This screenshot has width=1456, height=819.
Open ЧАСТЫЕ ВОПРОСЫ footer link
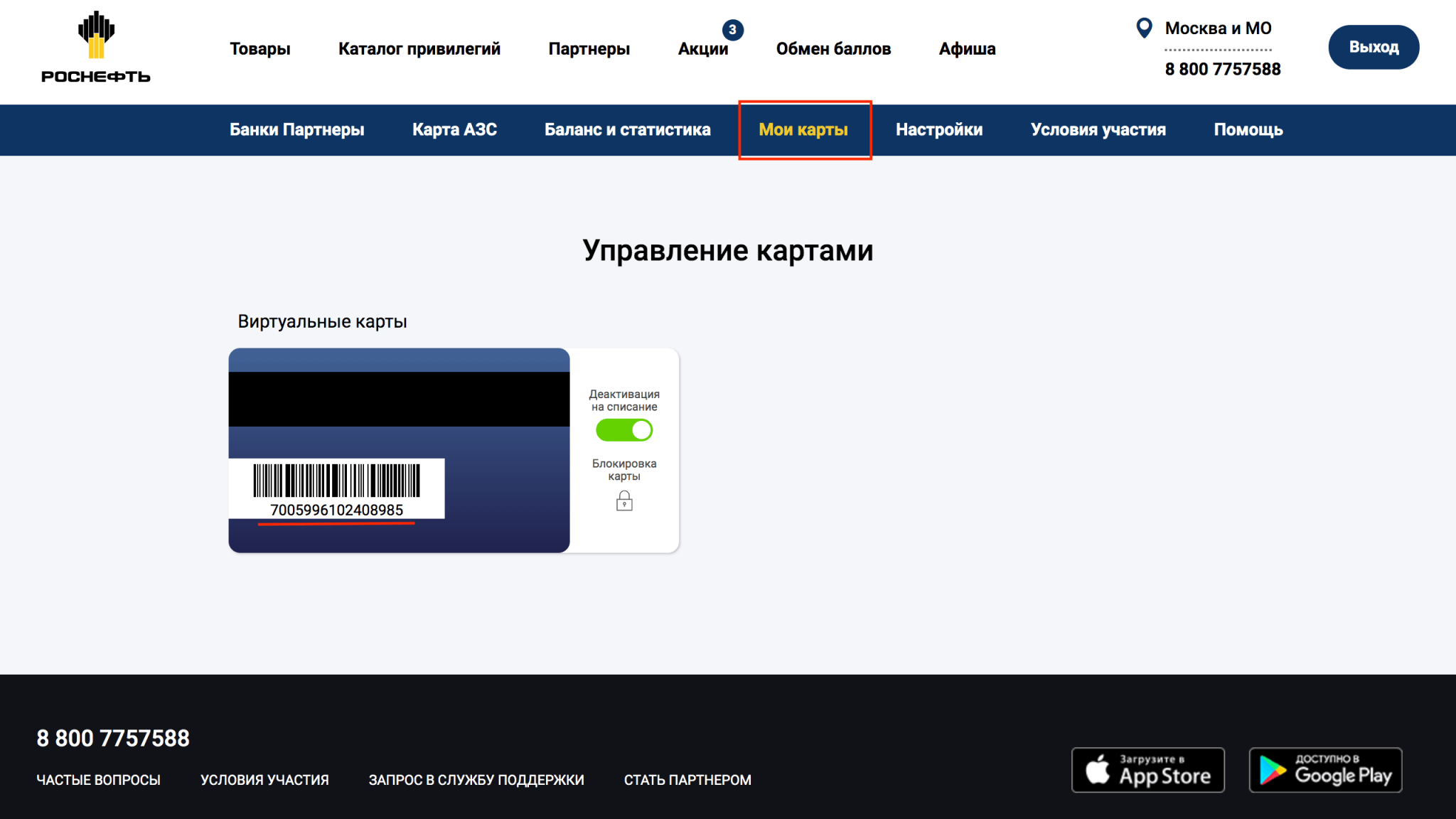[x=99, y=780]
